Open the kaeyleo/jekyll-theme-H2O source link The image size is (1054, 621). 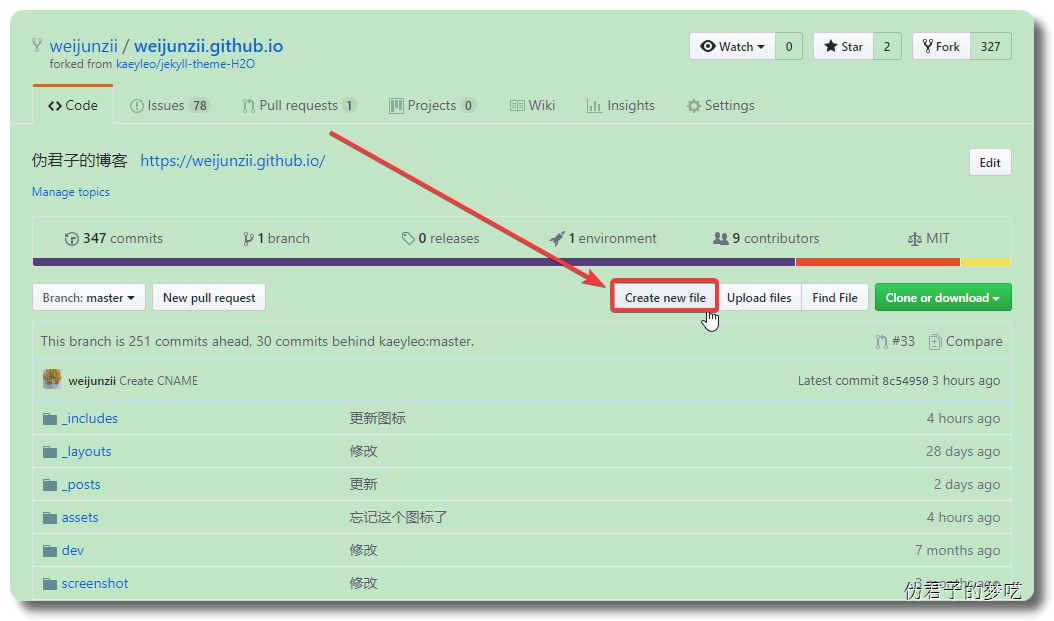[186, 65]
